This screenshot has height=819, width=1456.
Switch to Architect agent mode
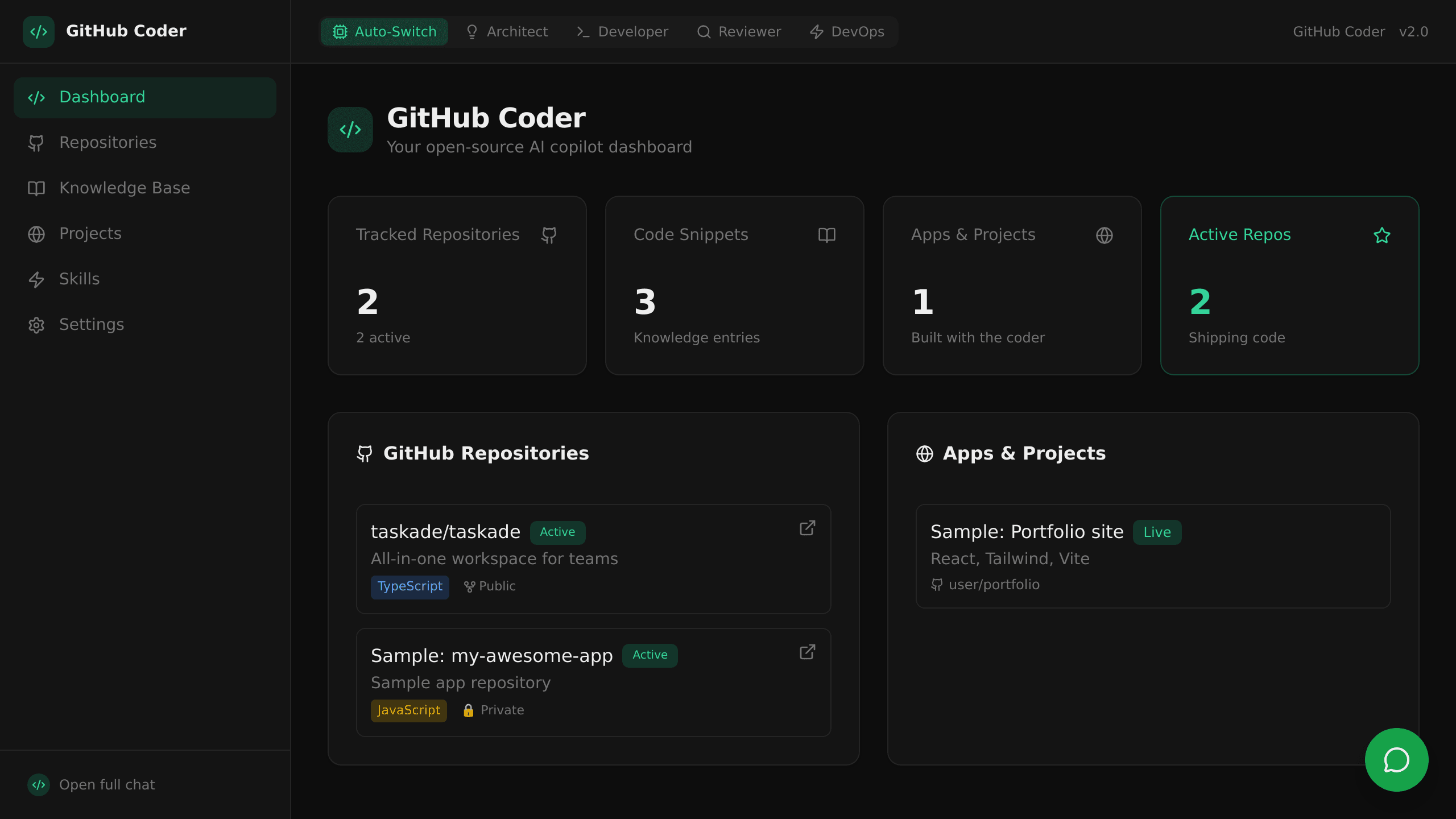(507, 32)
